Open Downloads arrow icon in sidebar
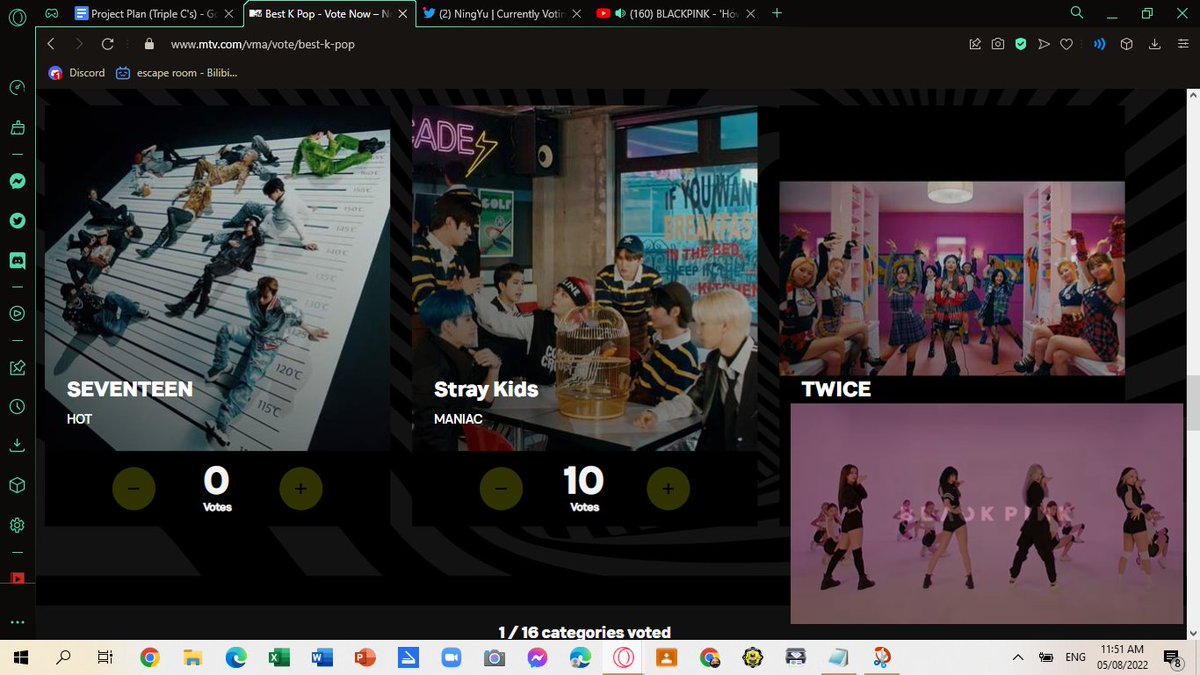Viewport: 1200px width, 675px height. (17, 445)
